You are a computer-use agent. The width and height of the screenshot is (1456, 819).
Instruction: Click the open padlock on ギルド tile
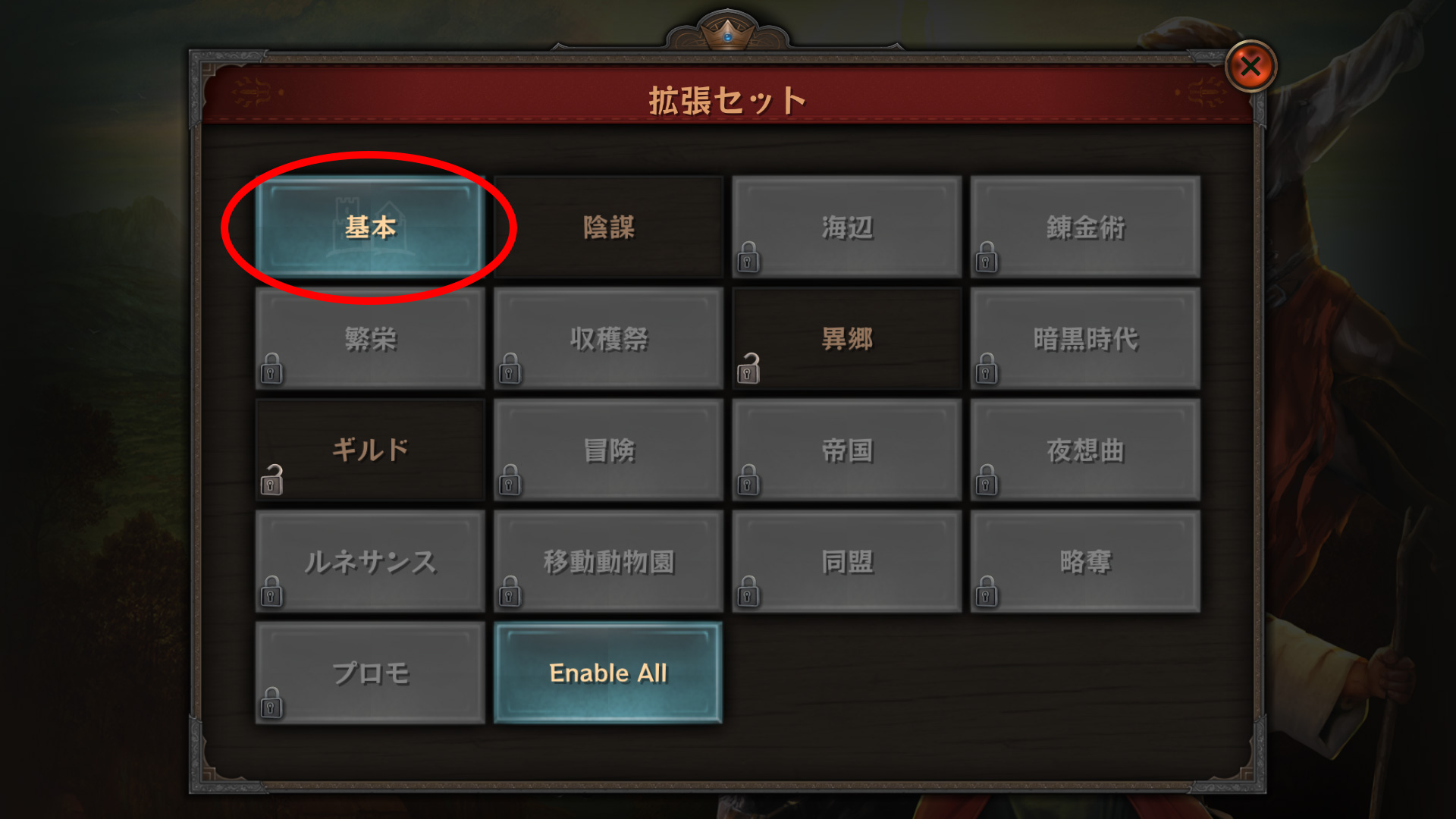[x=271, y=480]
